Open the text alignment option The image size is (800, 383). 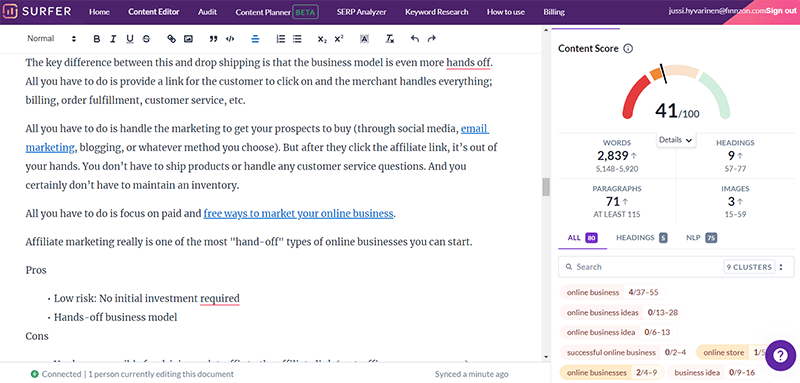point(256,39)
